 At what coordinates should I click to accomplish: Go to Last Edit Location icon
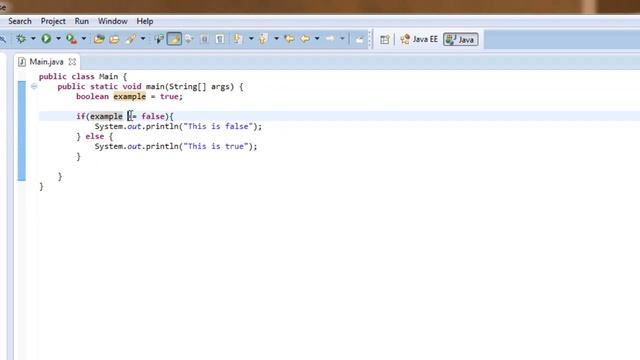pyautogui.click(x=289, y=39)
